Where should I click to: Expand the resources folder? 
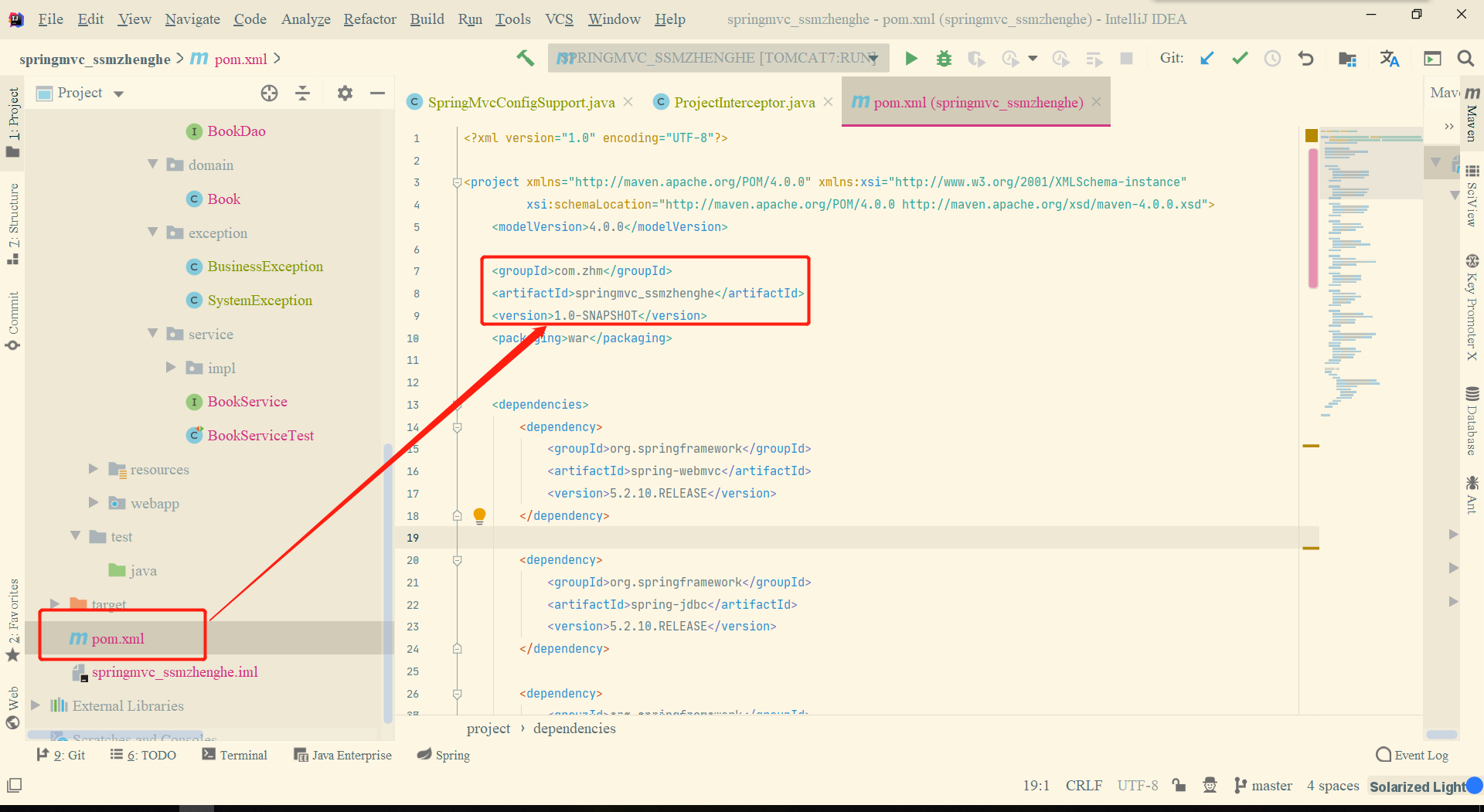(x=94, y=469)
